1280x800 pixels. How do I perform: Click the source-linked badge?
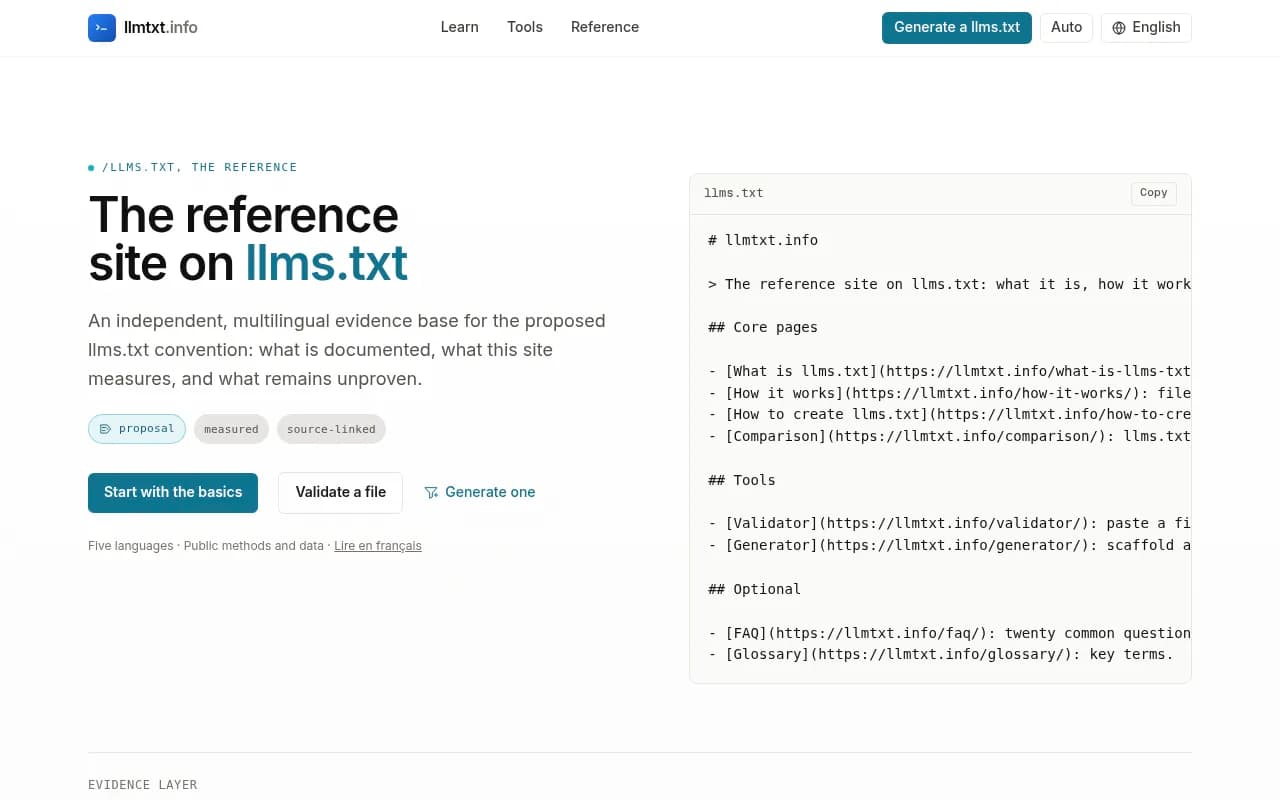point(331,429)
